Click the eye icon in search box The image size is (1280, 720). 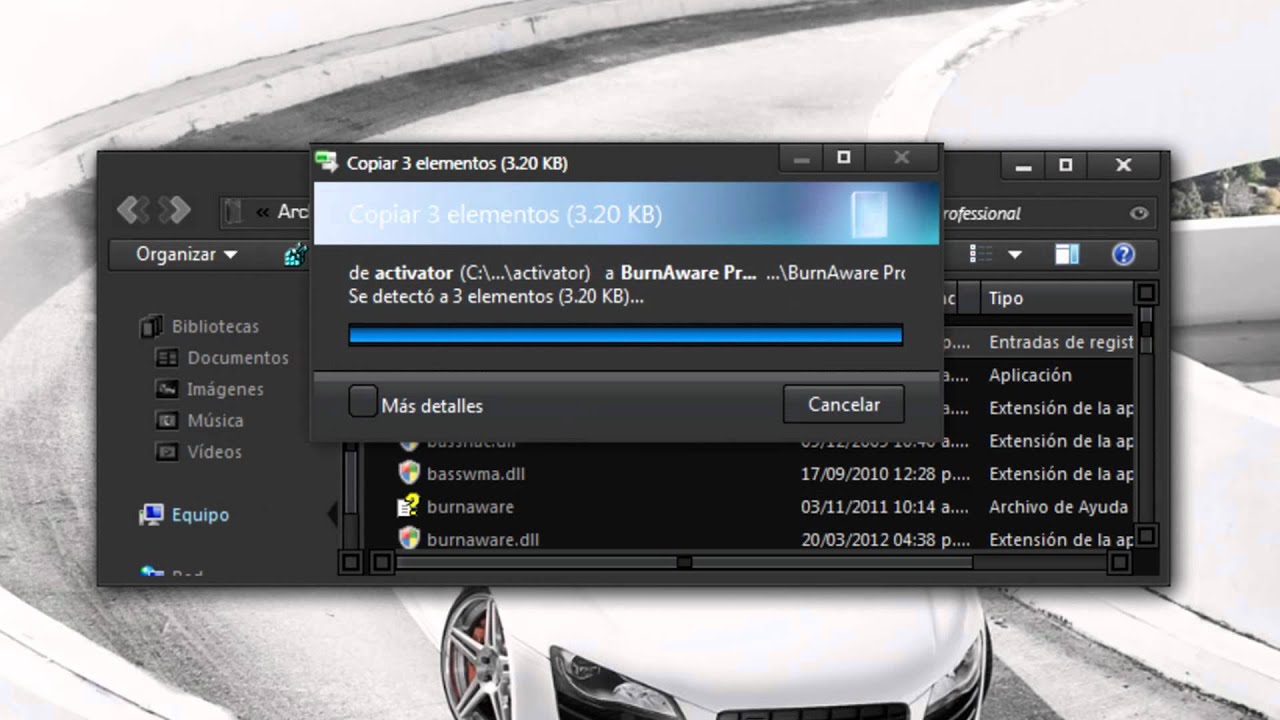1138,213
